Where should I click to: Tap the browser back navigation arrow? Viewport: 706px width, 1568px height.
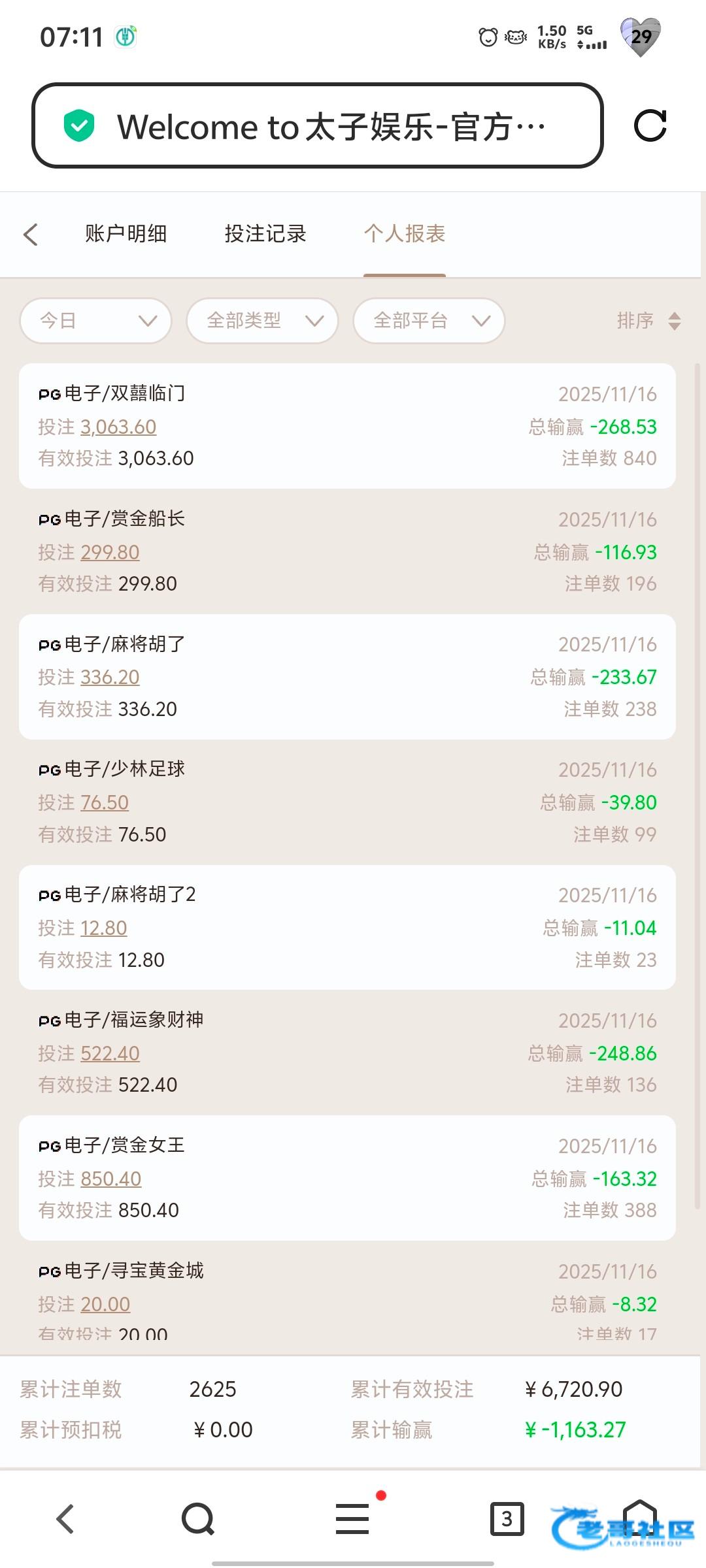pos(65,1519)
